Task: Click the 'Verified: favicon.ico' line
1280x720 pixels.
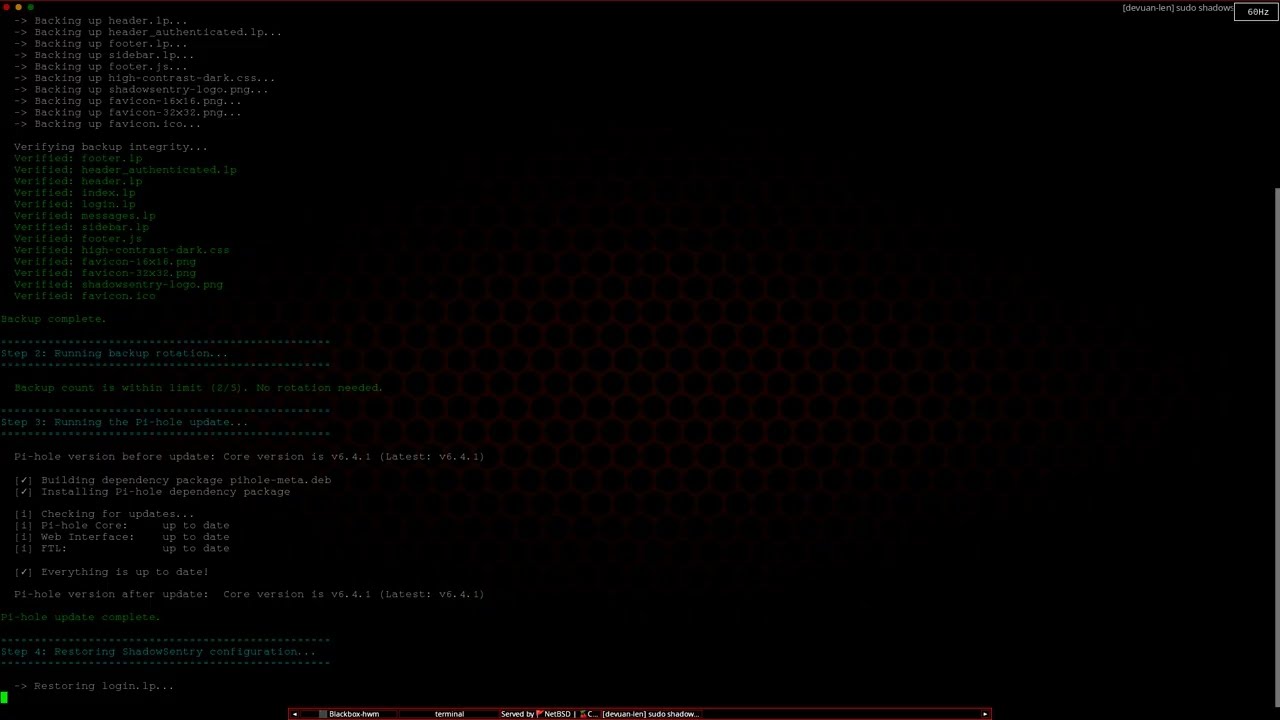Action: tap(85, 296)
